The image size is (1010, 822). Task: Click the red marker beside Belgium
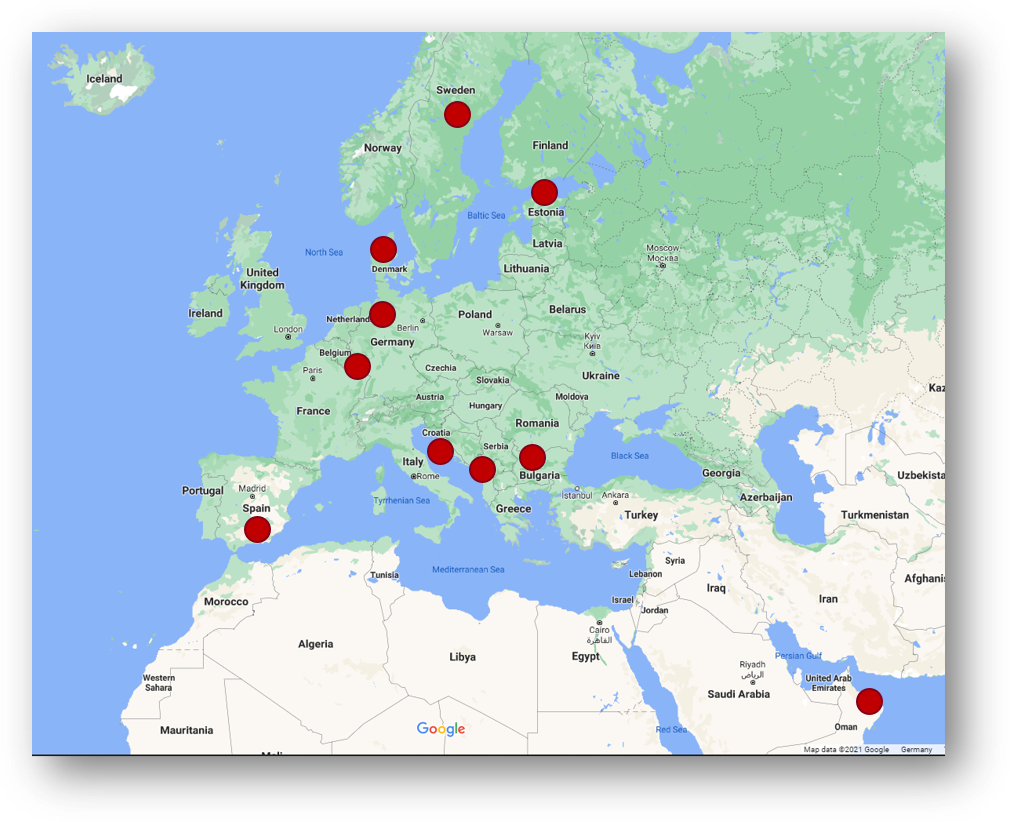click(357, 366)
